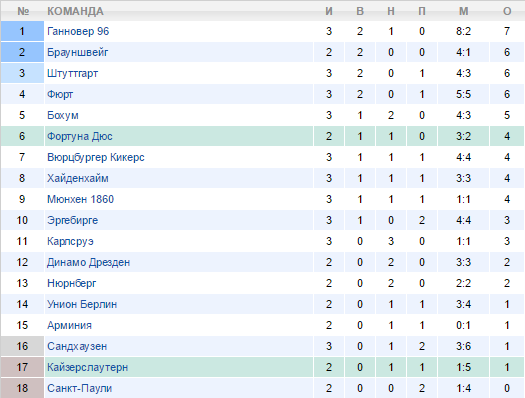Click the blue position 1 cell
The width and height of the screenshot is (525, 398).
point(22,31)
